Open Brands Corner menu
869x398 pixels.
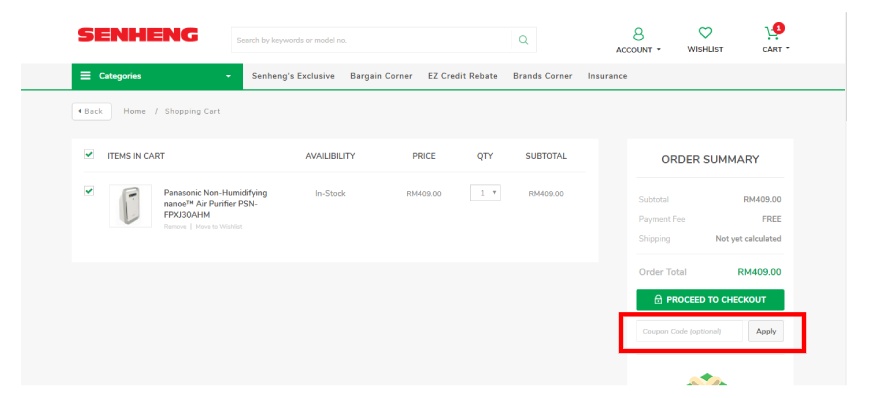(x=543, y=76)
